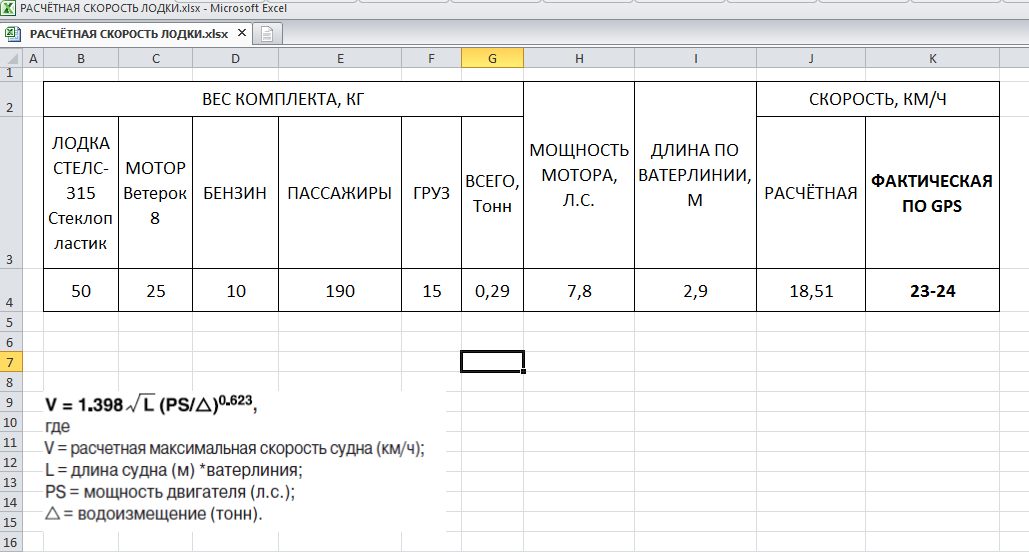The width and height of the screenshot is (1029, 552).
Task: Select the СКОРОСТЬ, КМ/Ч header cell
Action: click(877, 100)
